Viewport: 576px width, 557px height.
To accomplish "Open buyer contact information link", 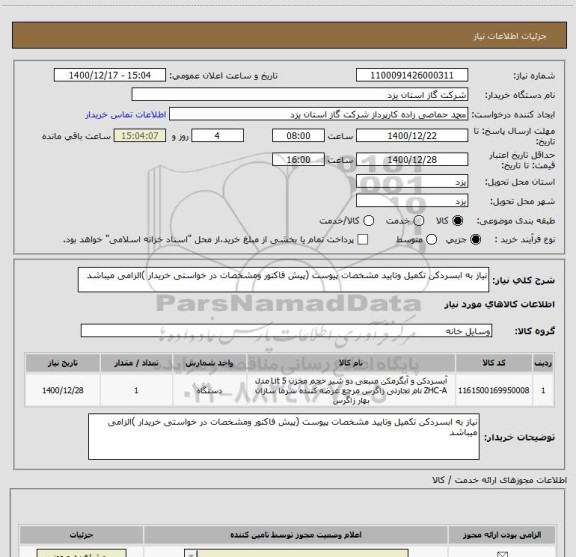I will 126,115.
